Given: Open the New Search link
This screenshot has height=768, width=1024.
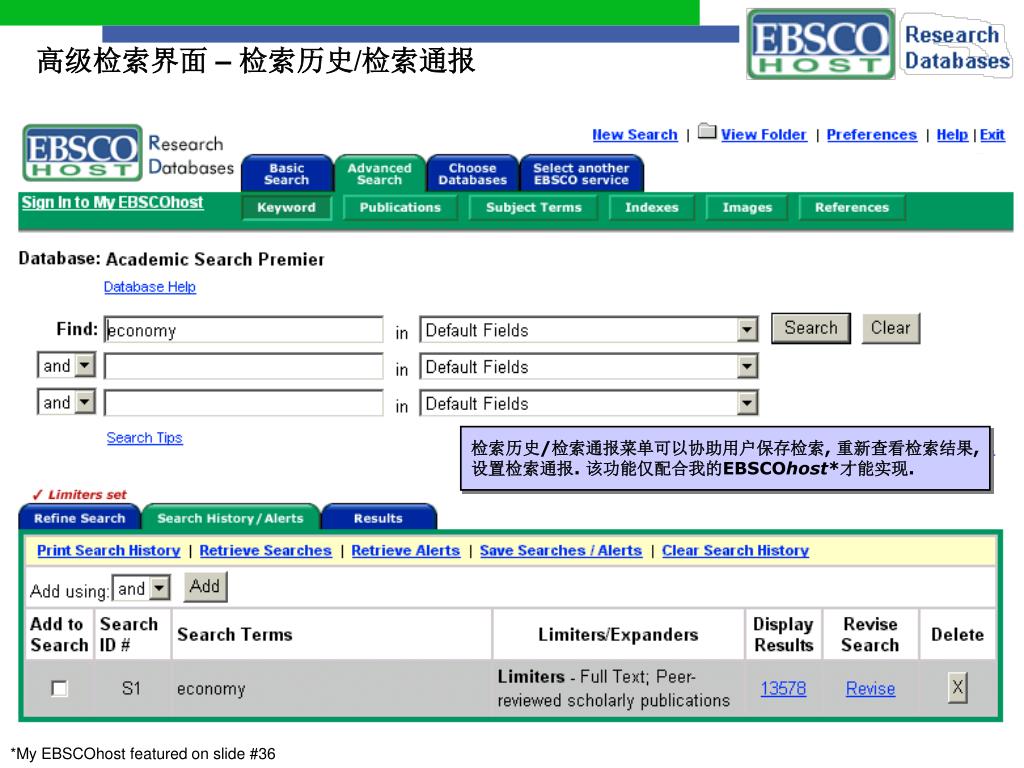Looking at the screenshot, I should coord(635,135).
